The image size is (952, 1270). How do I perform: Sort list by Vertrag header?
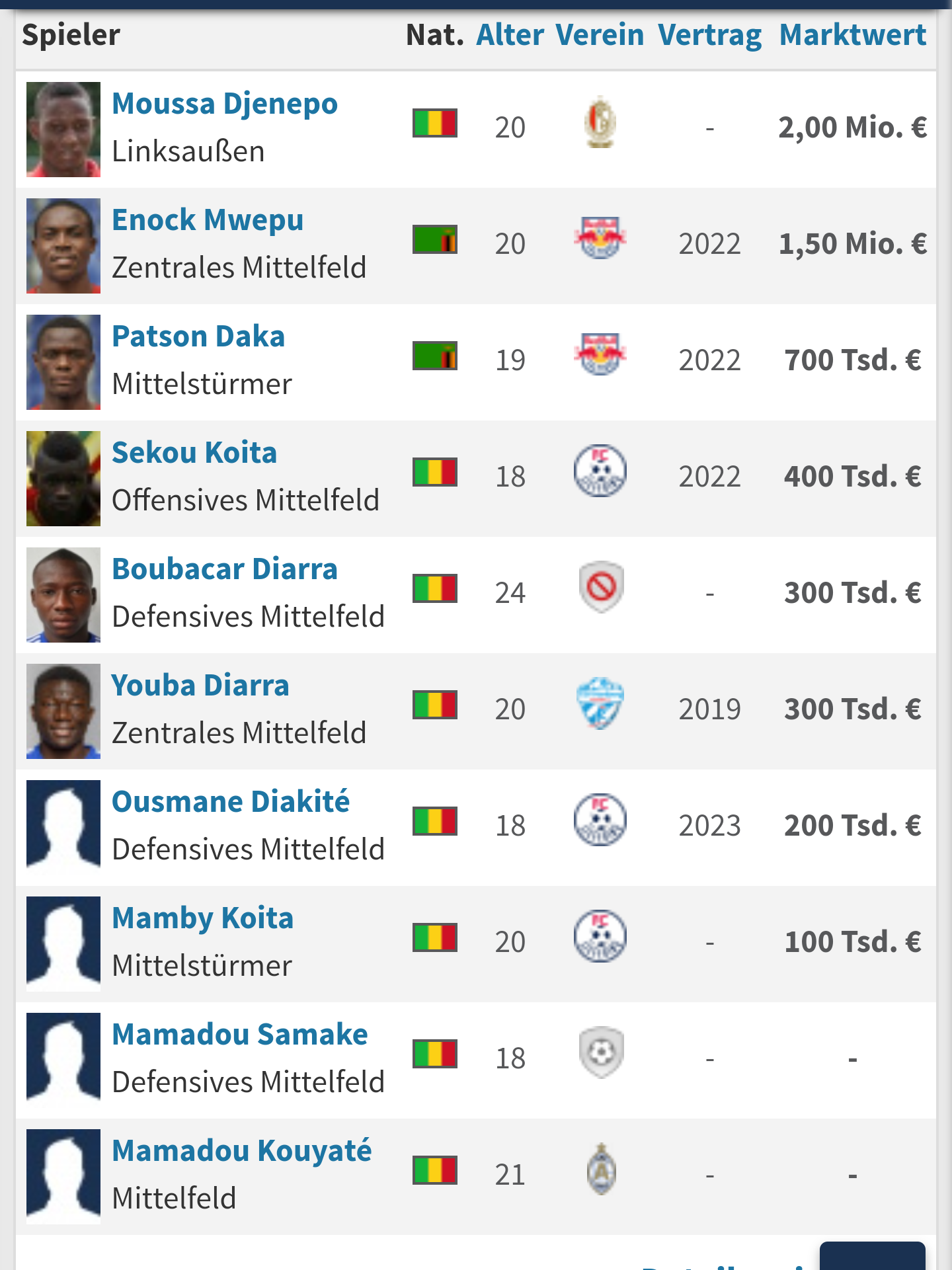pos(709,36)
